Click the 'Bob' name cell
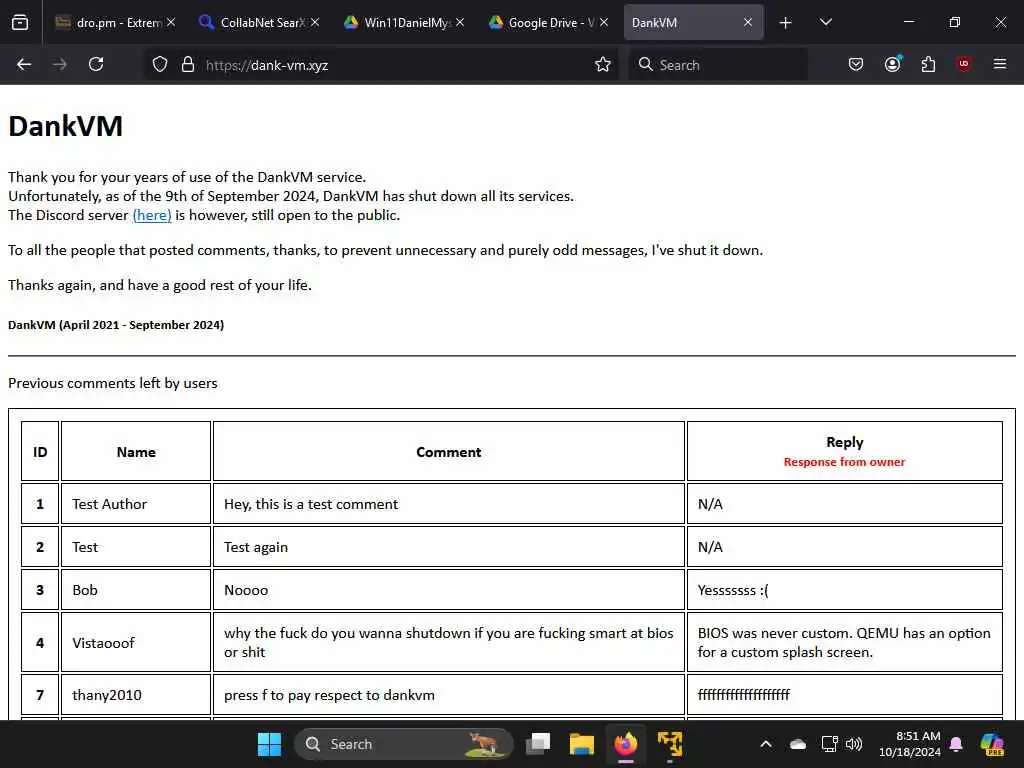Viewport: 1024px width, 768px height. (136, 590)
